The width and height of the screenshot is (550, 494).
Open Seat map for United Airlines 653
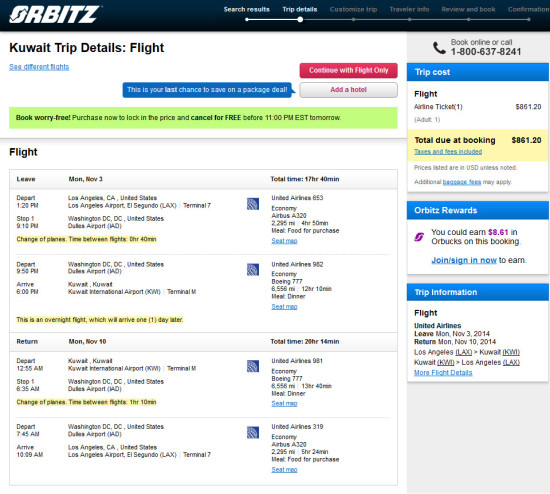(x=284, y=241)
